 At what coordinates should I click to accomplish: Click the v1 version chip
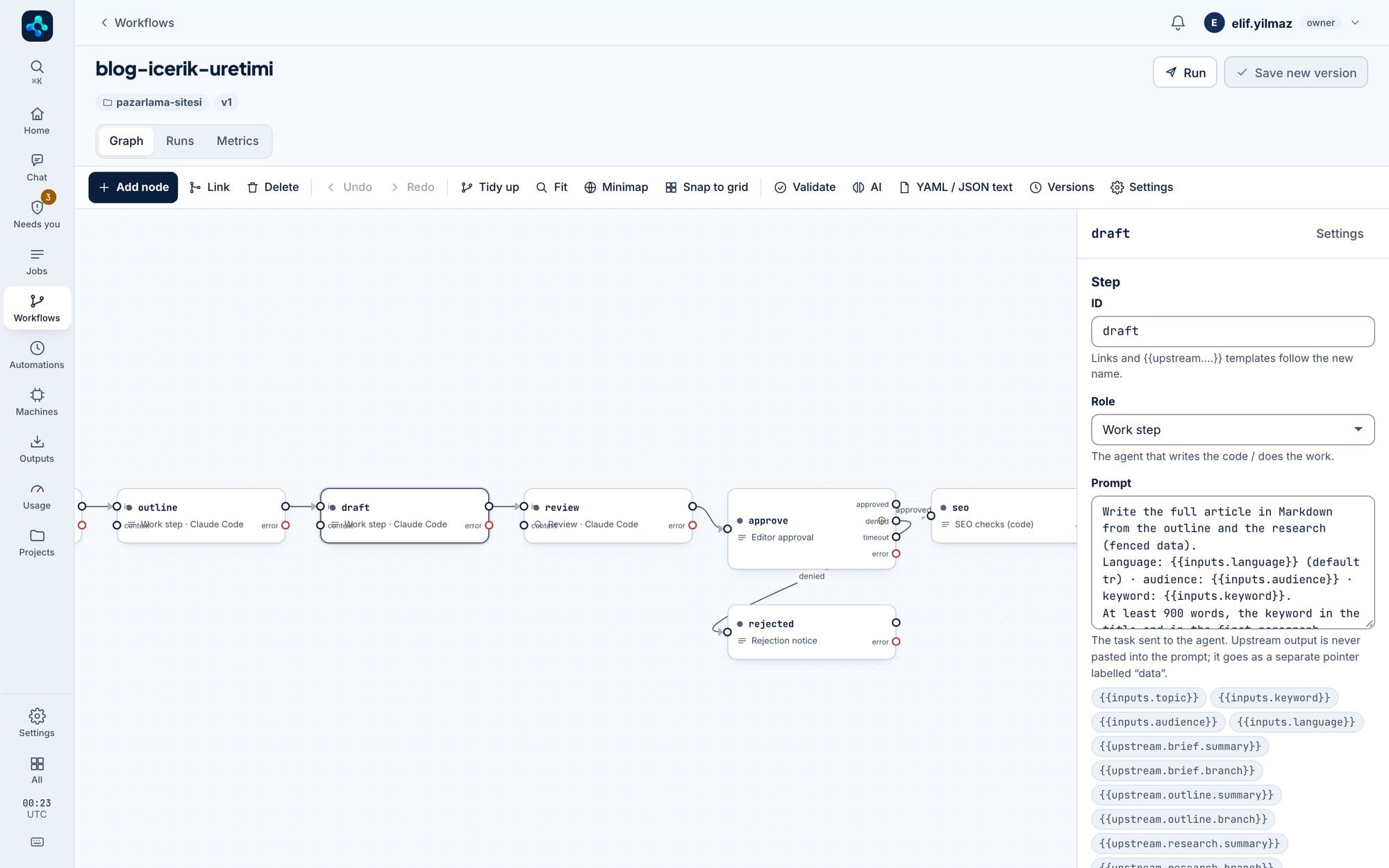pos(226,103)
